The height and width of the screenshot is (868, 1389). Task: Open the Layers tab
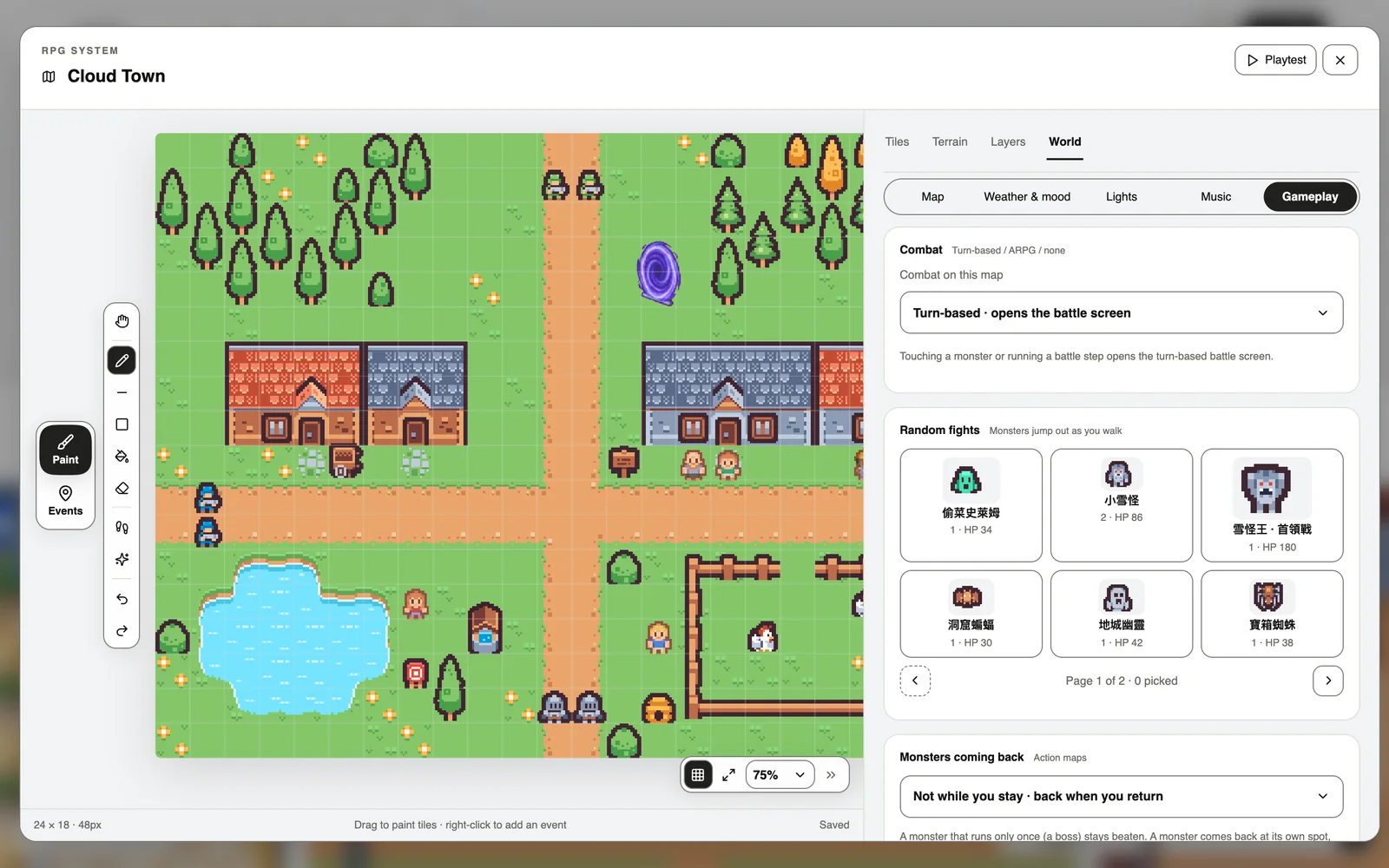click(x=1008, y=141)
